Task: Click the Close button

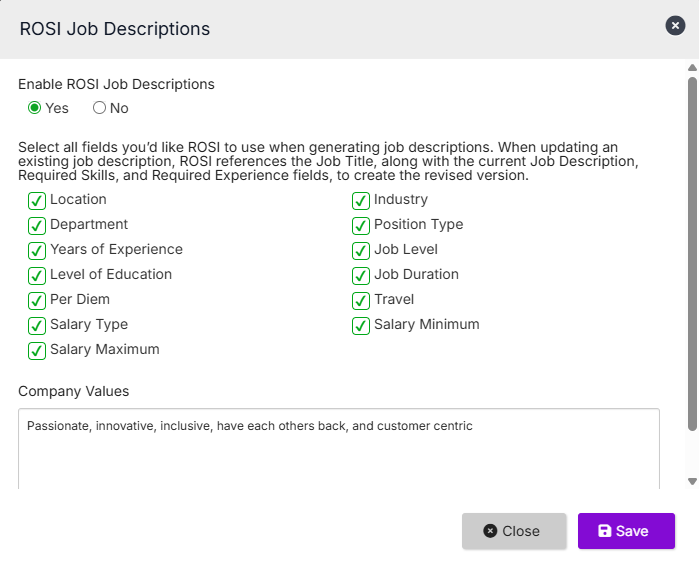Action: tap(514, 531)
